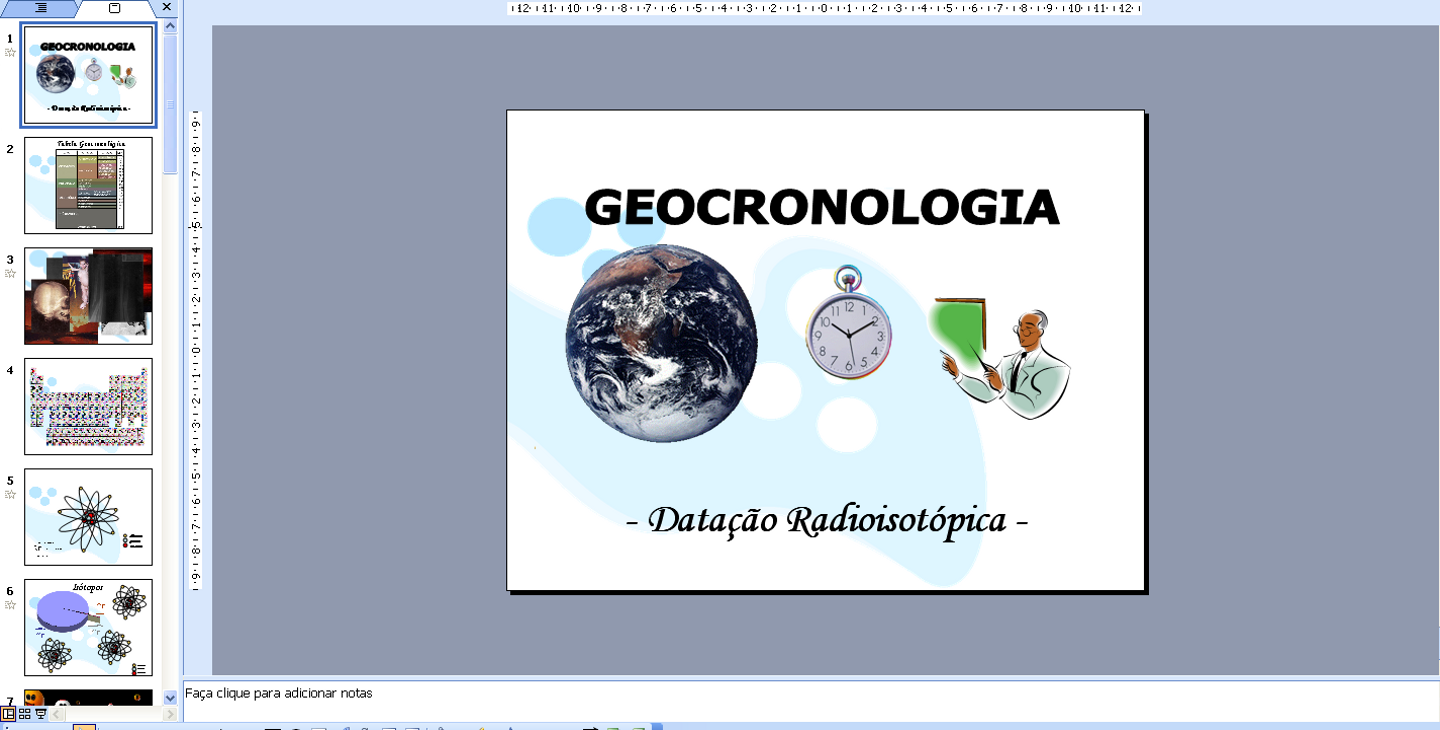Click thumbnail pane horizontal scroll right arrow
Screen dimensions: 1440x730
(x=170, y=714)
